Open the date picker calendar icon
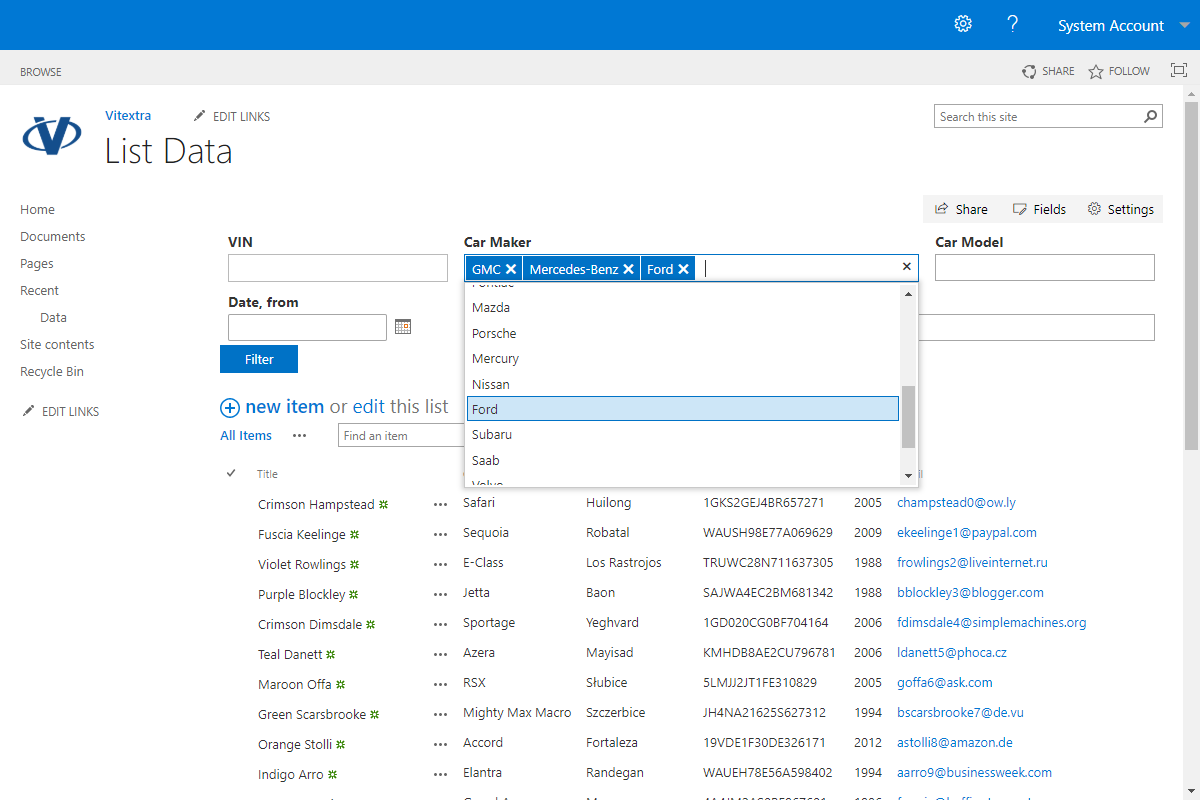This screenshot has height=800, width=1200. tap(403, 327)
